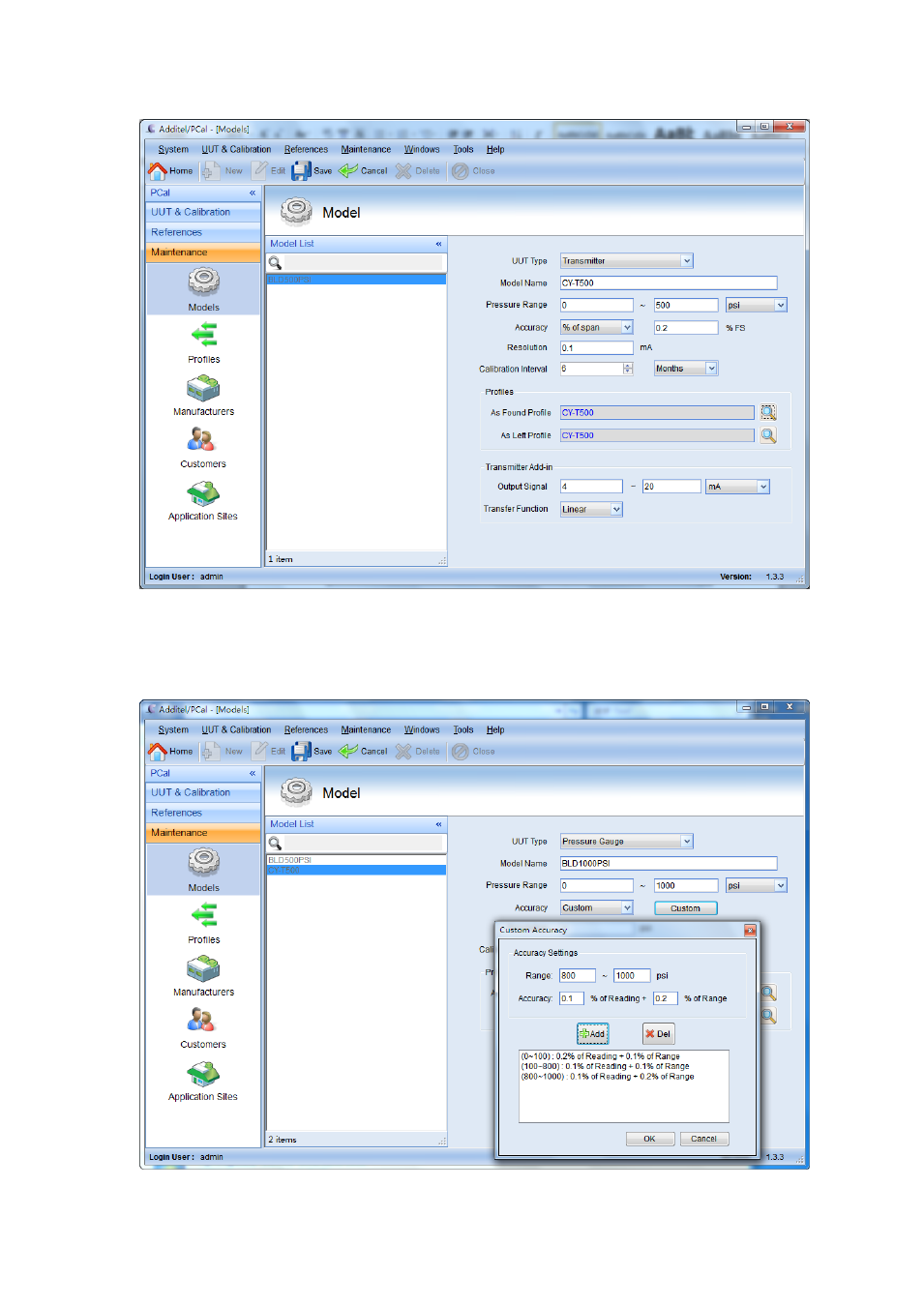924x1306 pixels.
Task: Open the UUT Type dropdown showing Transmitter
Action: point(687,261)
